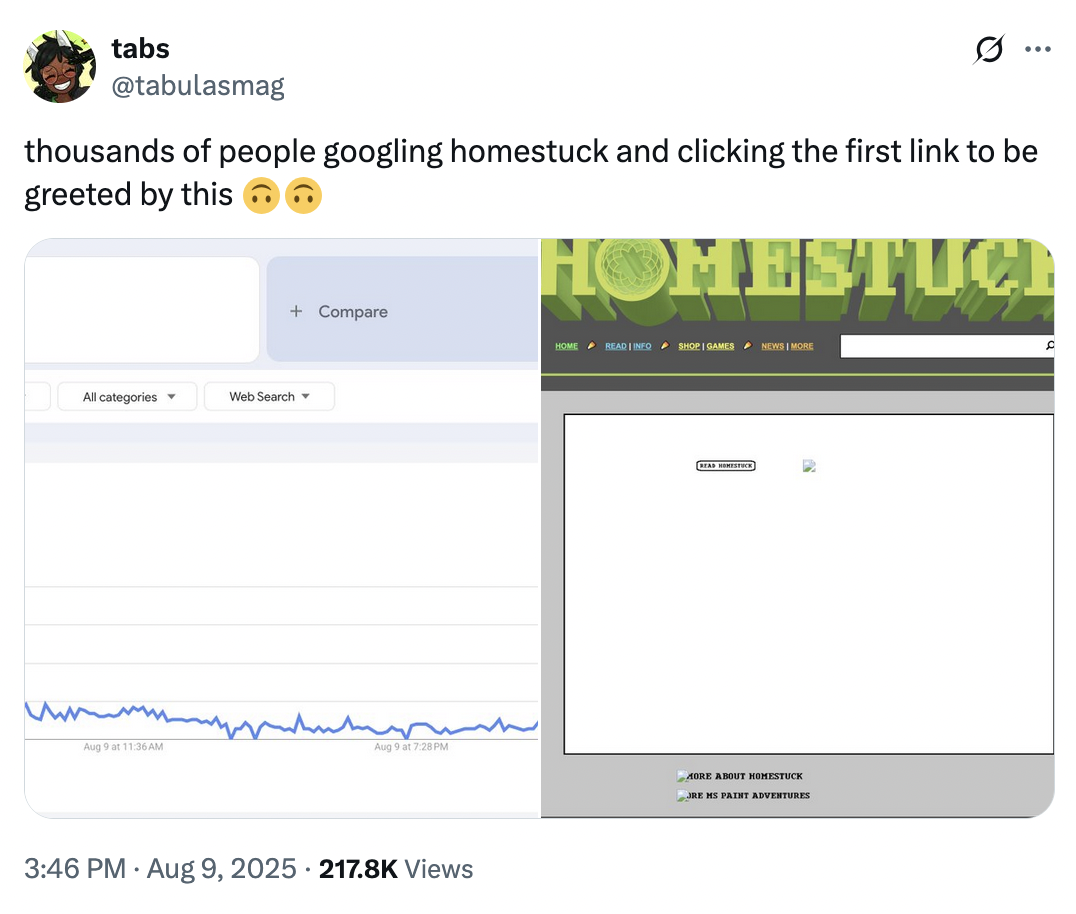Select the GAMES nav link

(721, 346)
